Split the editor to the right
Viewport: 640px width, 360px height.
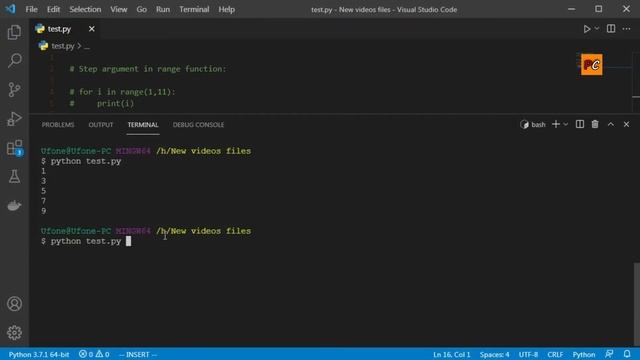611,29
